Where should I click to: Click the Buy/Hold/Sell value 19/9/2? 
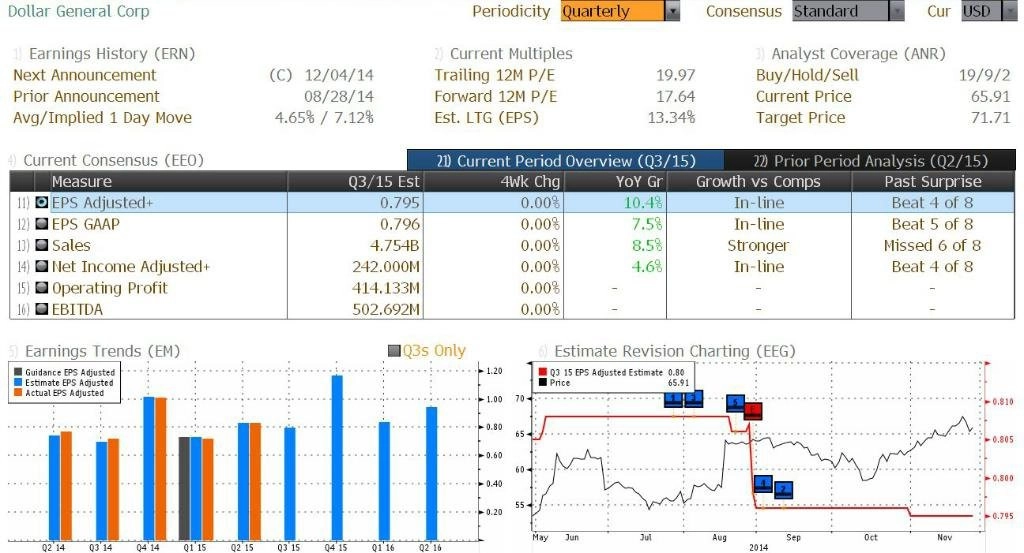984,75
